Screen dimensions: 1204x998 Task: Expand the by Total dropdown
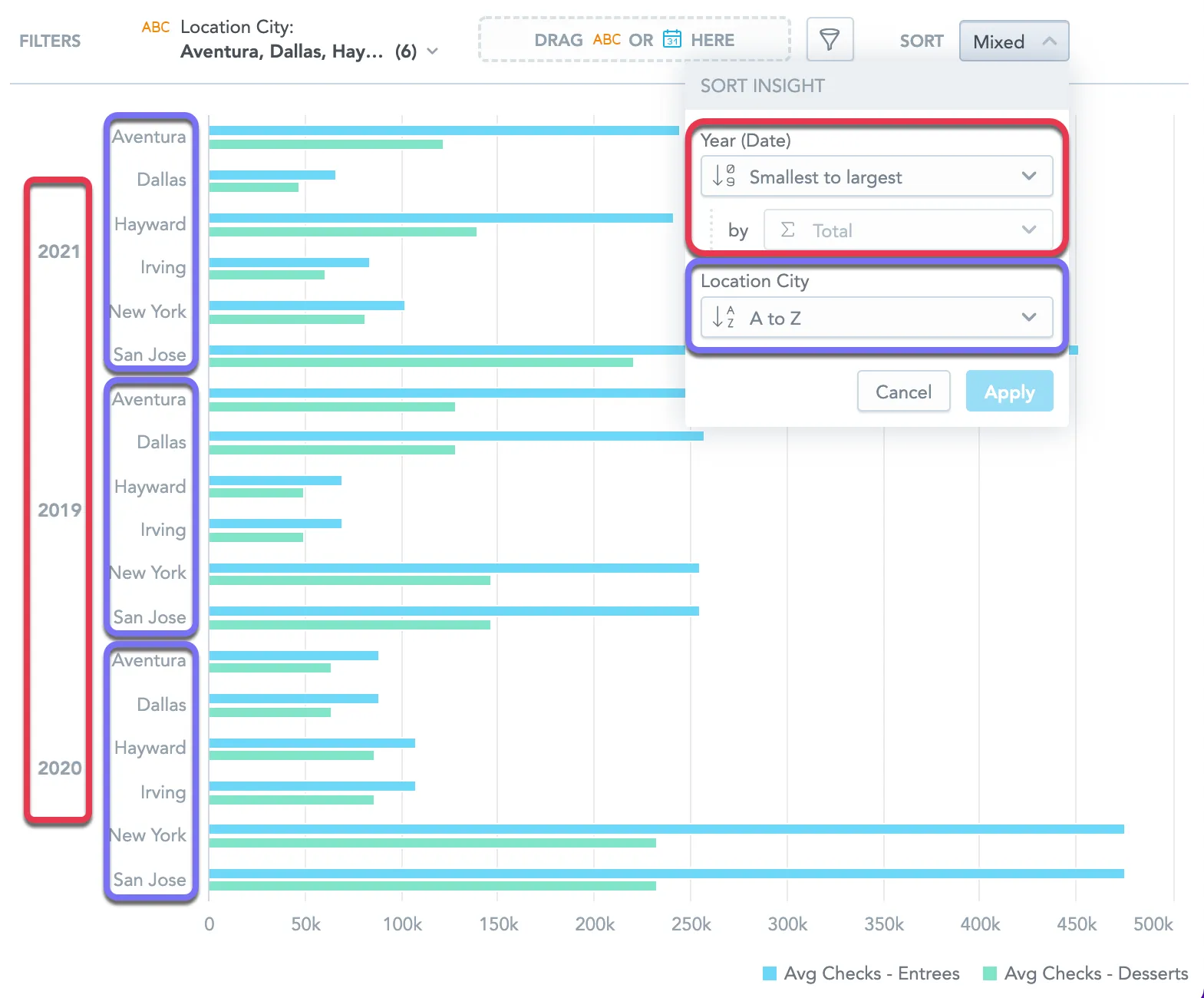tap(908, 230)
